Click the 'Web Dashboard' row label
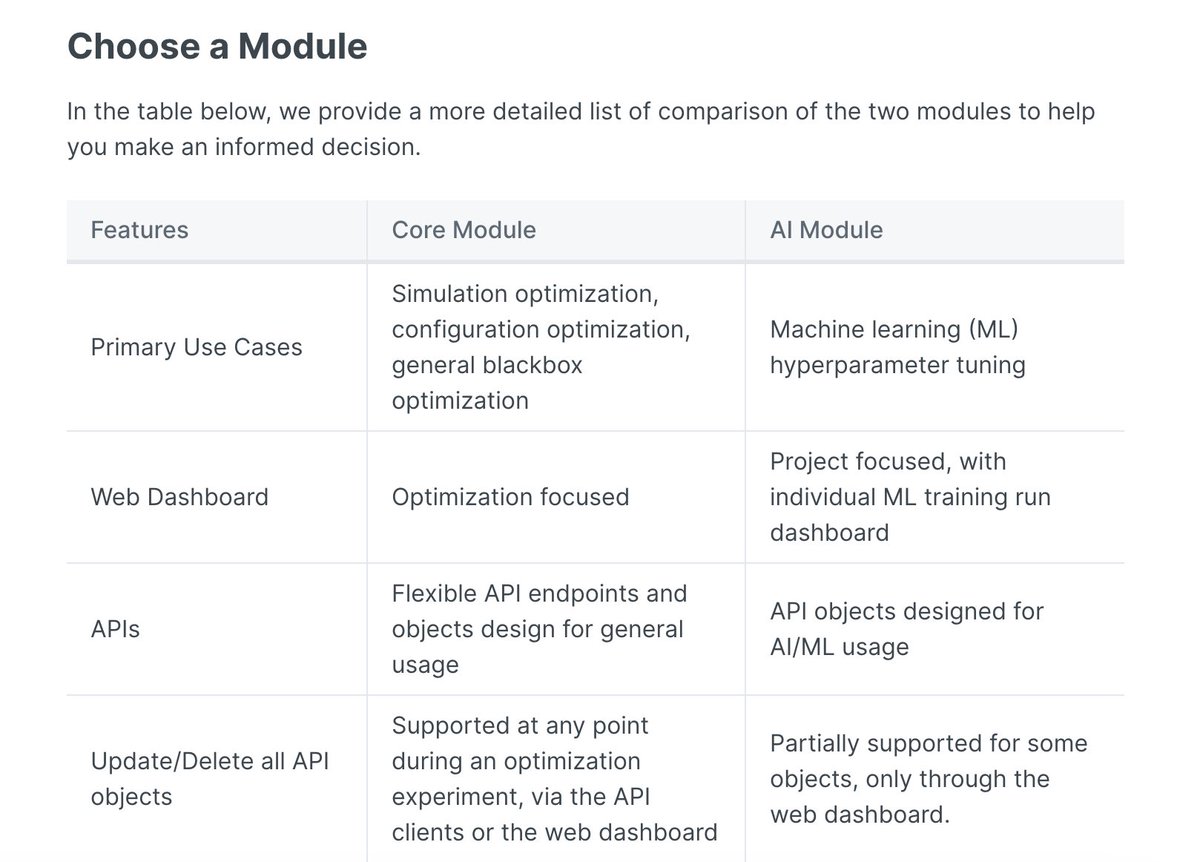1200x862 pixels. (x=179, y=497)
